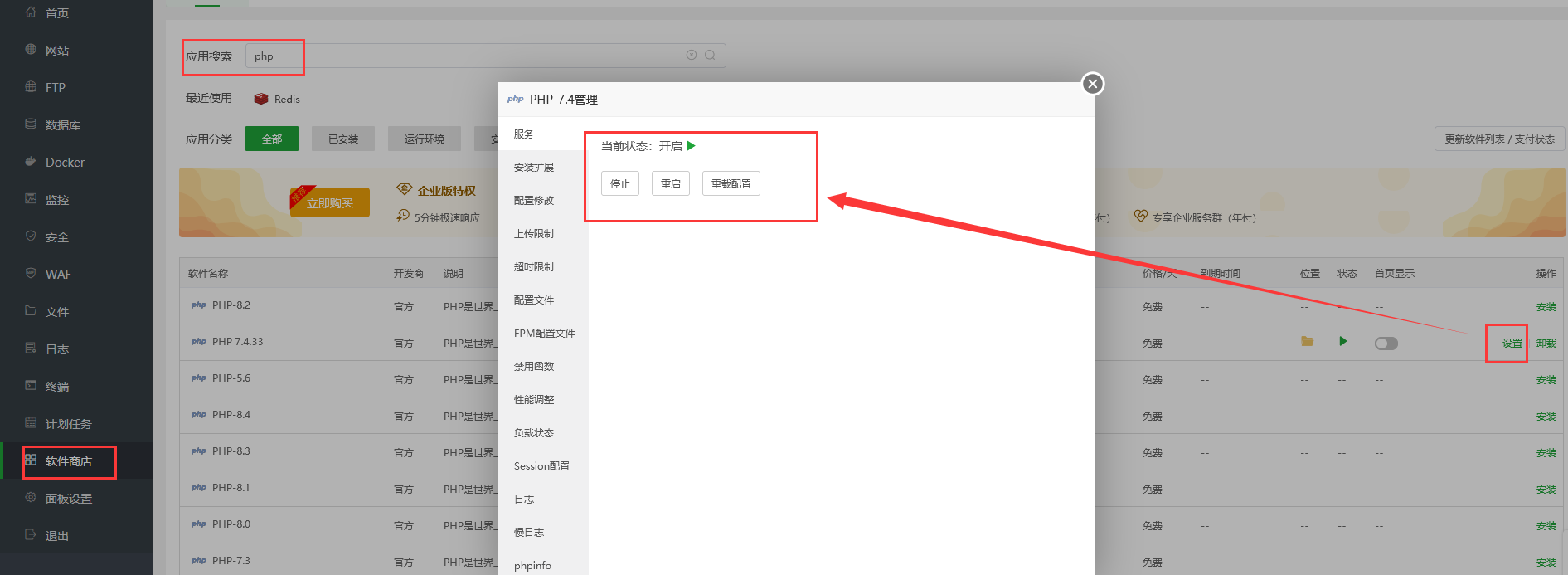Toggle homepage display for PHP 7.4.33

pyautogui.click(x=1386, y=344)
